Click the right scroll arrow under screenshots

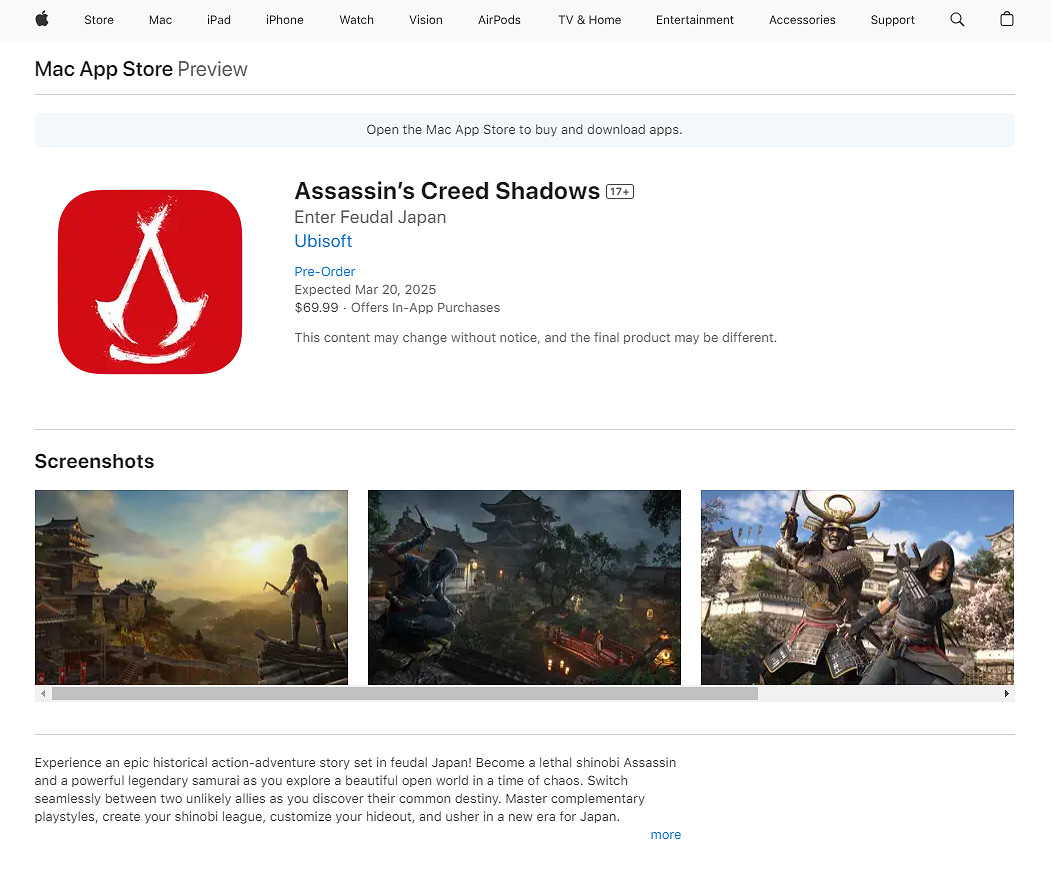(1006, 693)
